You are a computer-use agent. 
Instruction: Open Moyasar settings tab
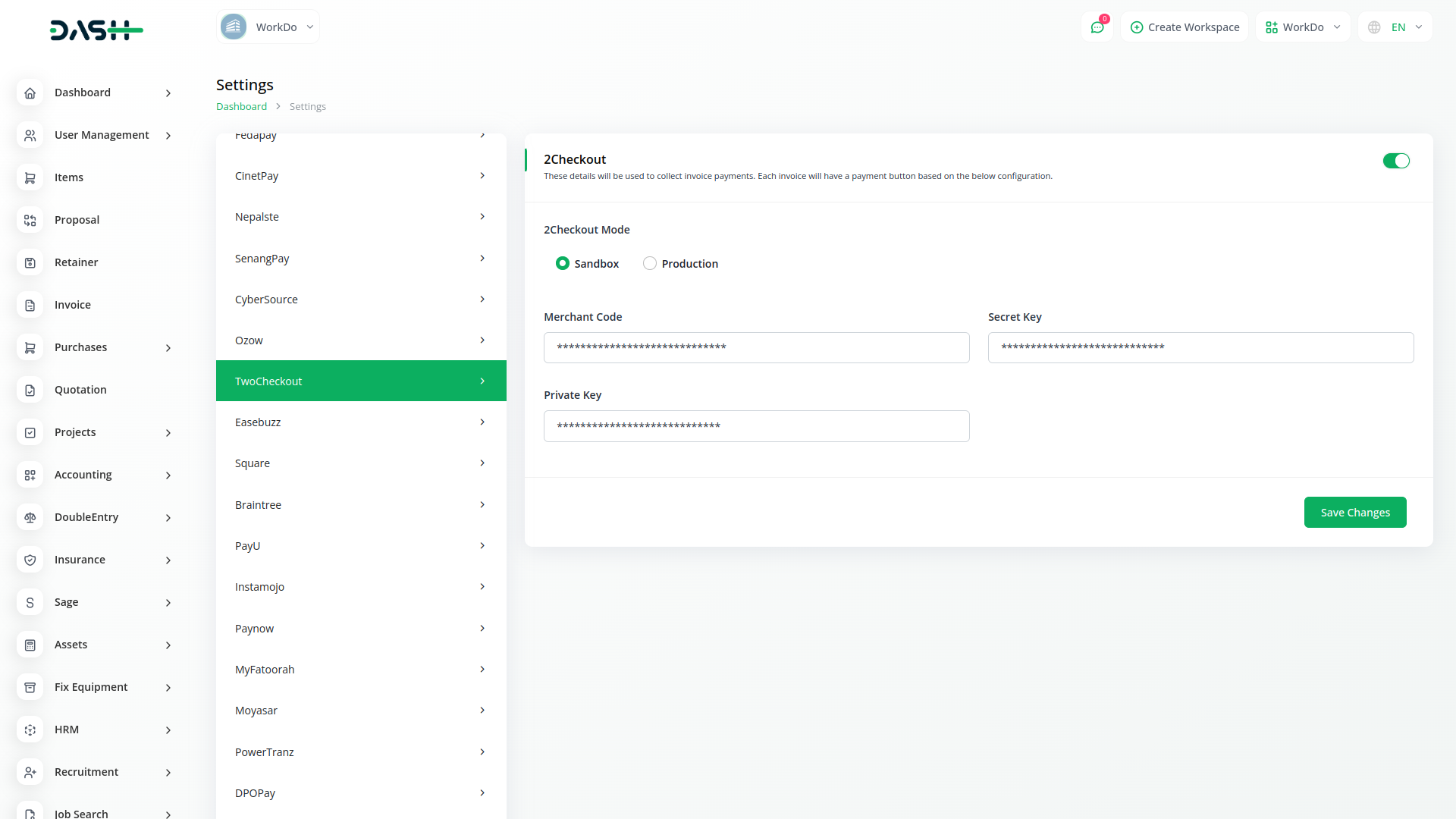click(x=361, y=711)
